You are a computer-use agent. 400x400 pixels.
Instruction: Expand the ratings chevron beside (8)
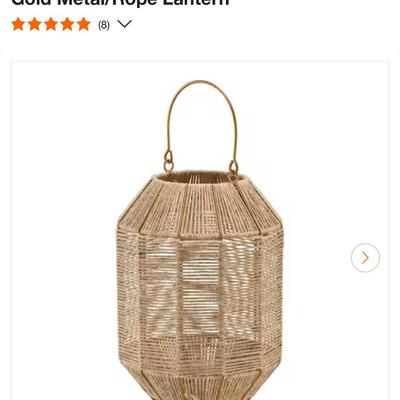click(x=125, y=24)
